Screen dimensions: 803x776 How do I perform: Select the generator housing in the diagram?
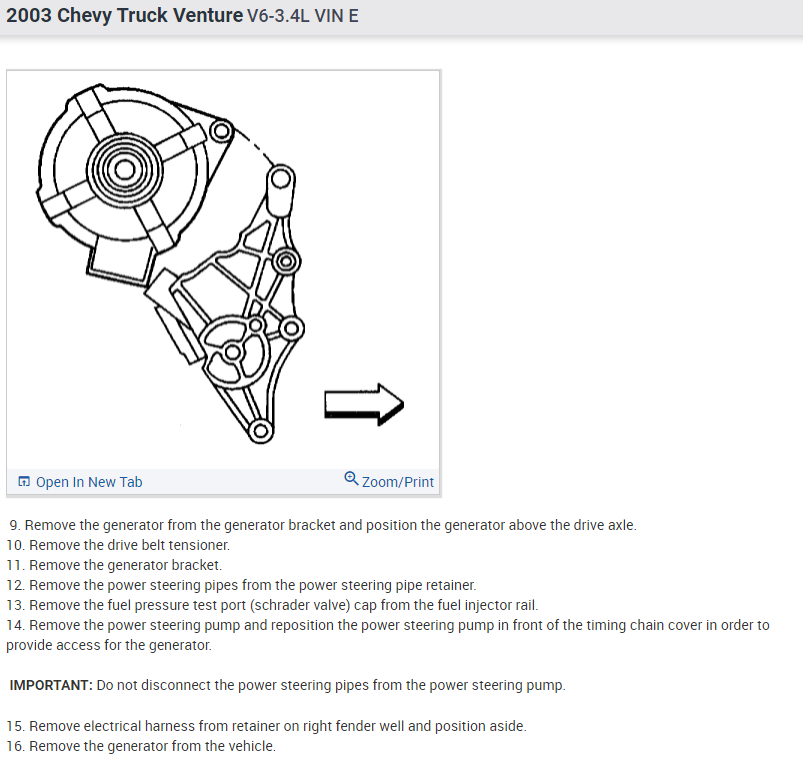(124, 169)
